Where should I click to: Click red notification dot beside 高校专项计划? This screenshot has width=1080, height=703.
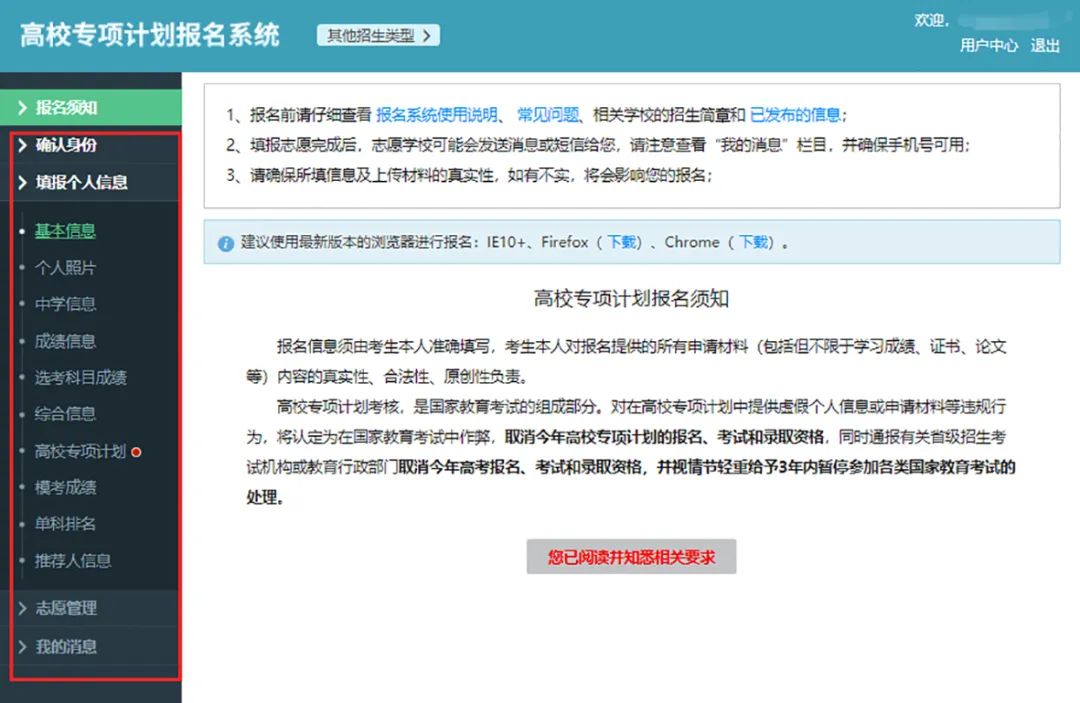click(136, 452)
